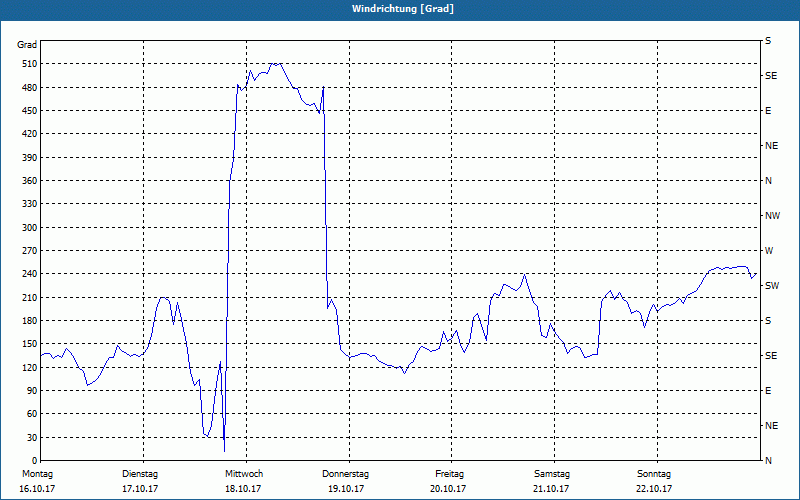The width and height of the screenshot is (800, 500).
Task: Pick the '330' y-axis value
Action: (x=31, y=204)
